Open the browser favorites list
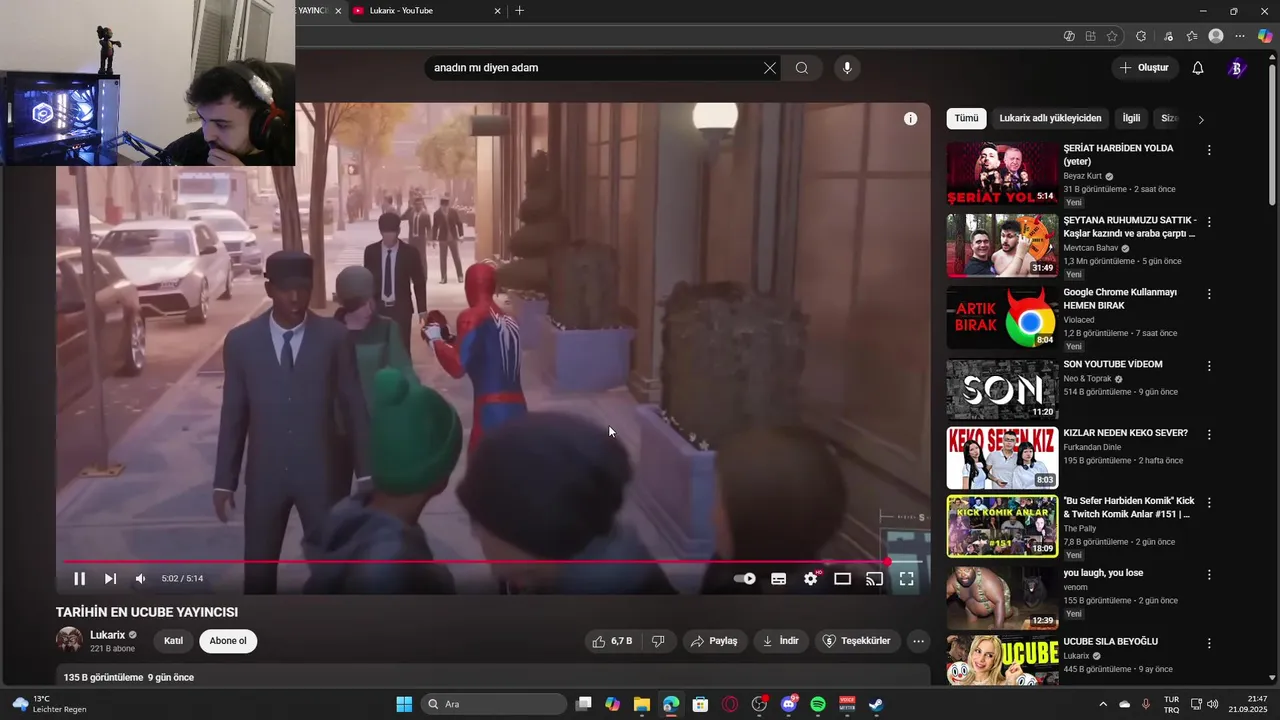This screenshot has height=720, width=1280. coord(1192,36)
